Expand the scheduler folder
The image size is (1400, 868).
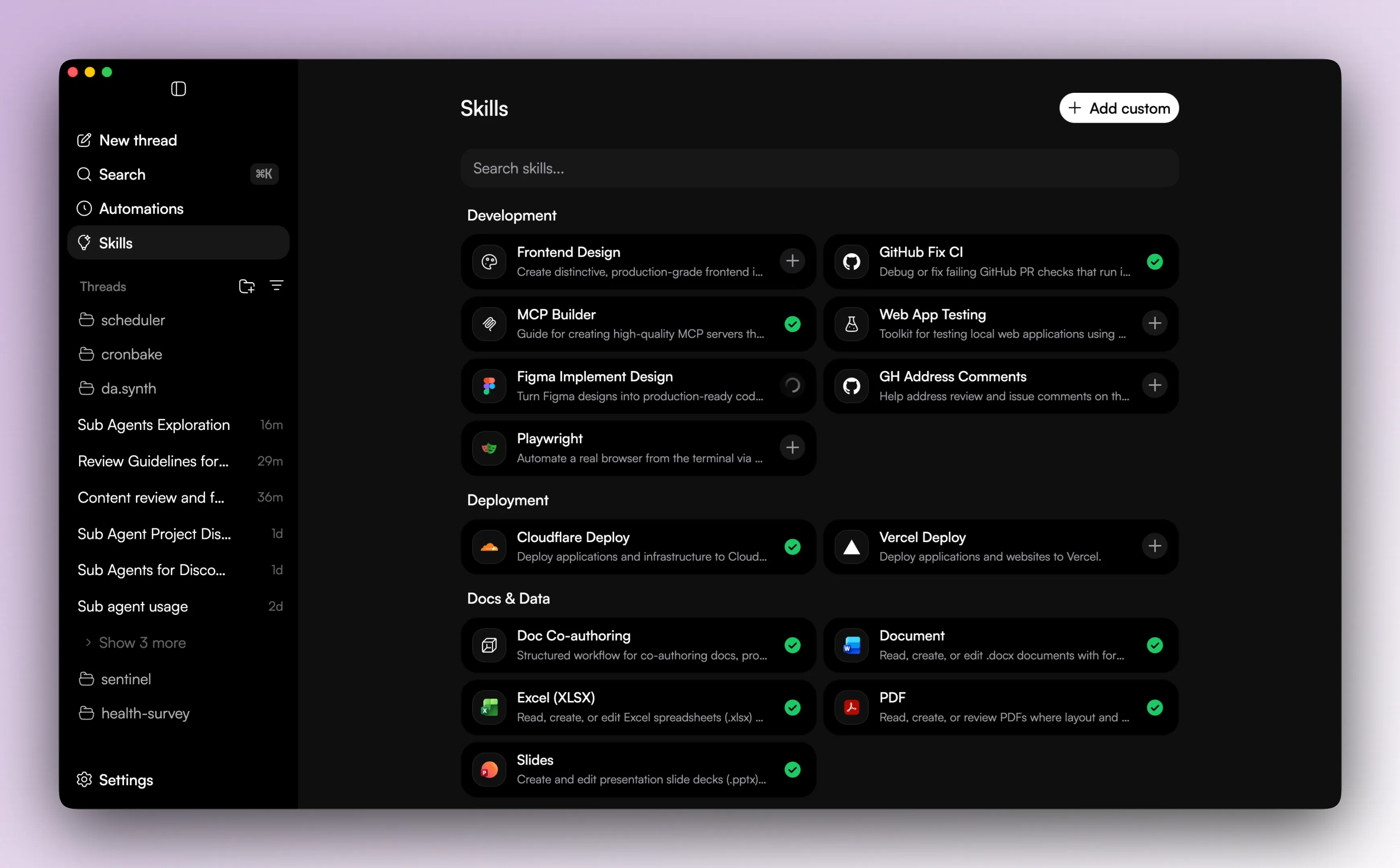click(x=133, y=320)
